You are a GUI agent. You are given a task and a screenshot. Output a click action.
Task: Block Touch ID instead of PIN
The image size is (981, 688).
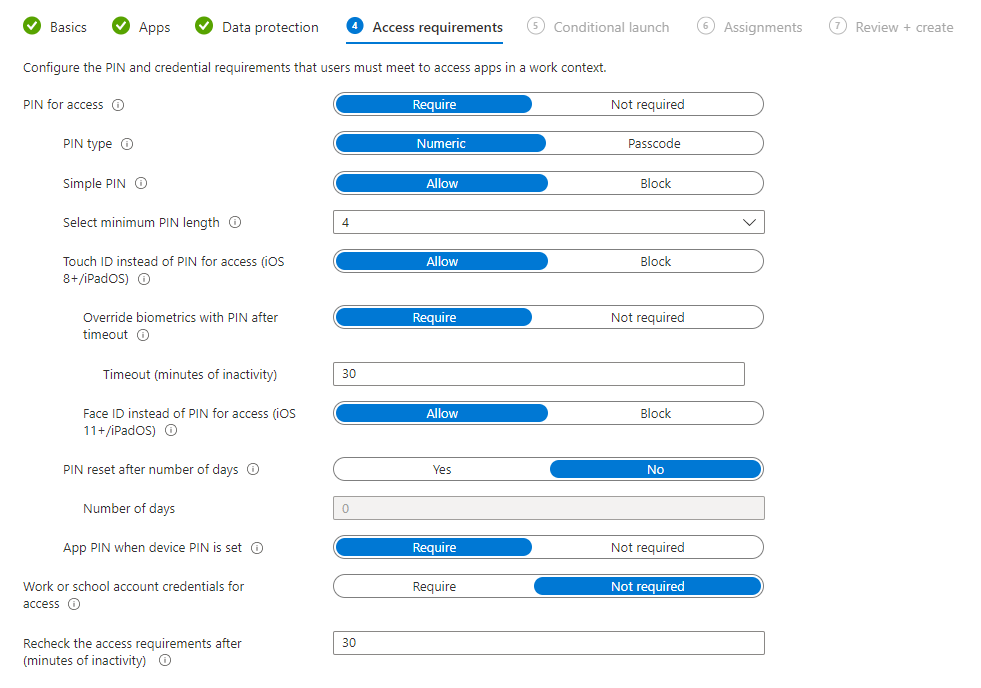pyautogui.click(x=655, y=262)
